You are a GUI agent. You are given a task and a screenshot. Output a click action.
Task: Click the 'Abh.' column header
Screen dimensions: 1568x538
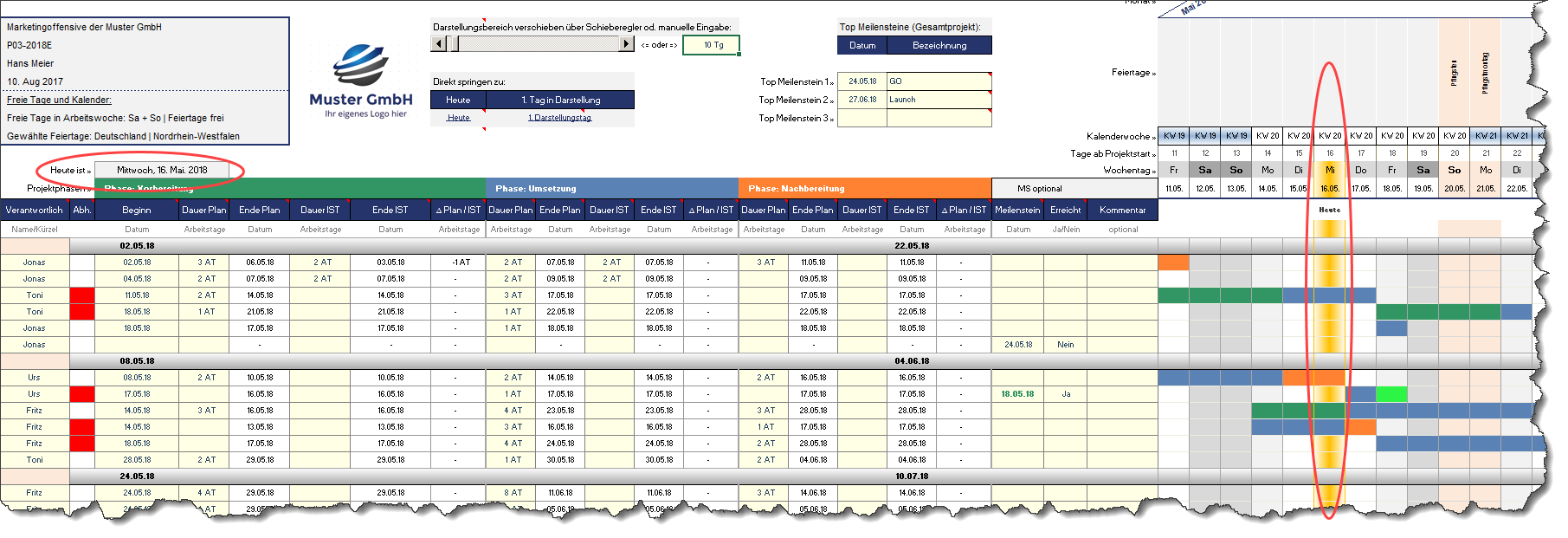[x=82, y=210]
